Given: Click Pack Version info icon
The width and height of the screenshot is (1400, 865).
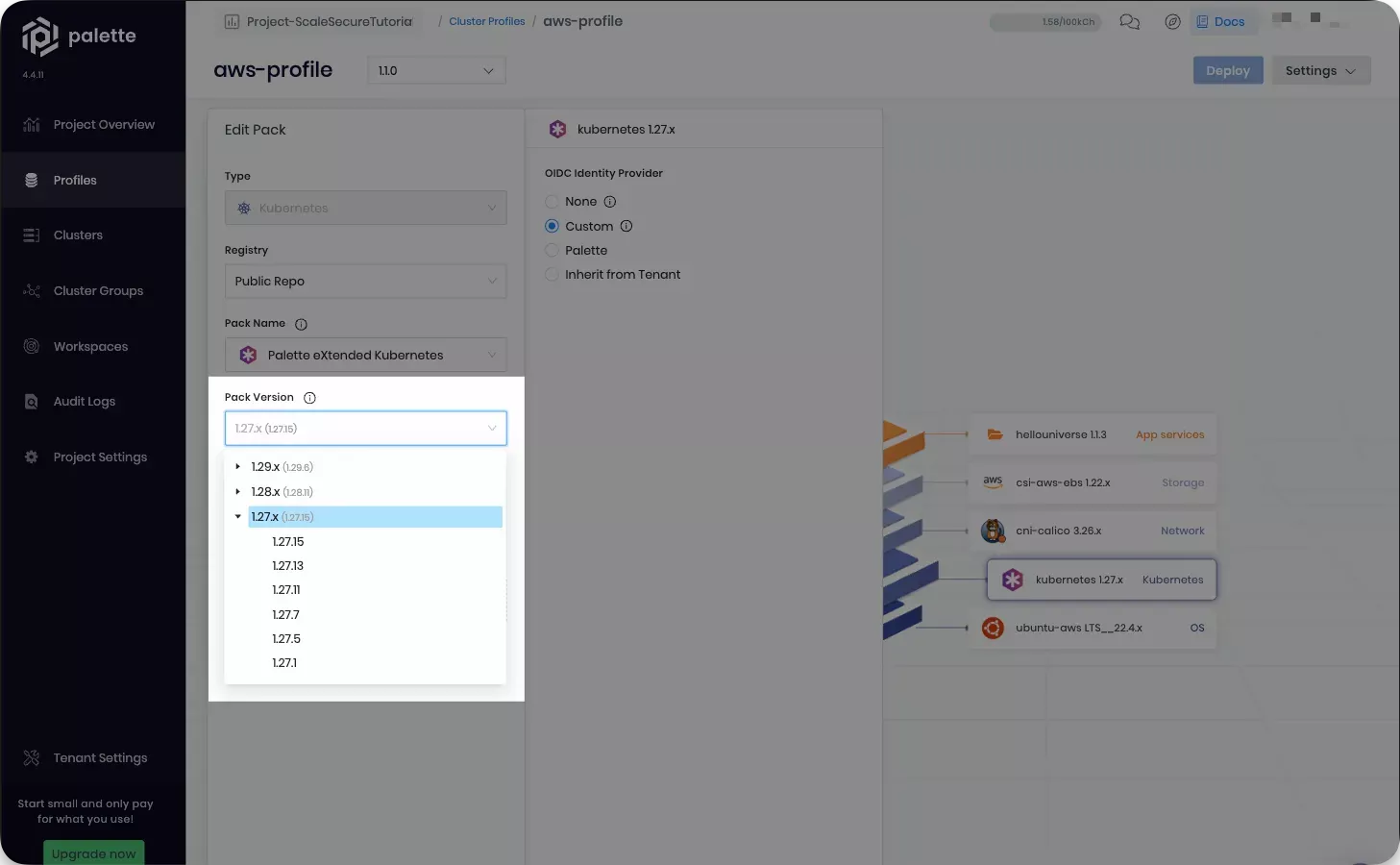Looking at the screenshot, I should coord(309,398).
